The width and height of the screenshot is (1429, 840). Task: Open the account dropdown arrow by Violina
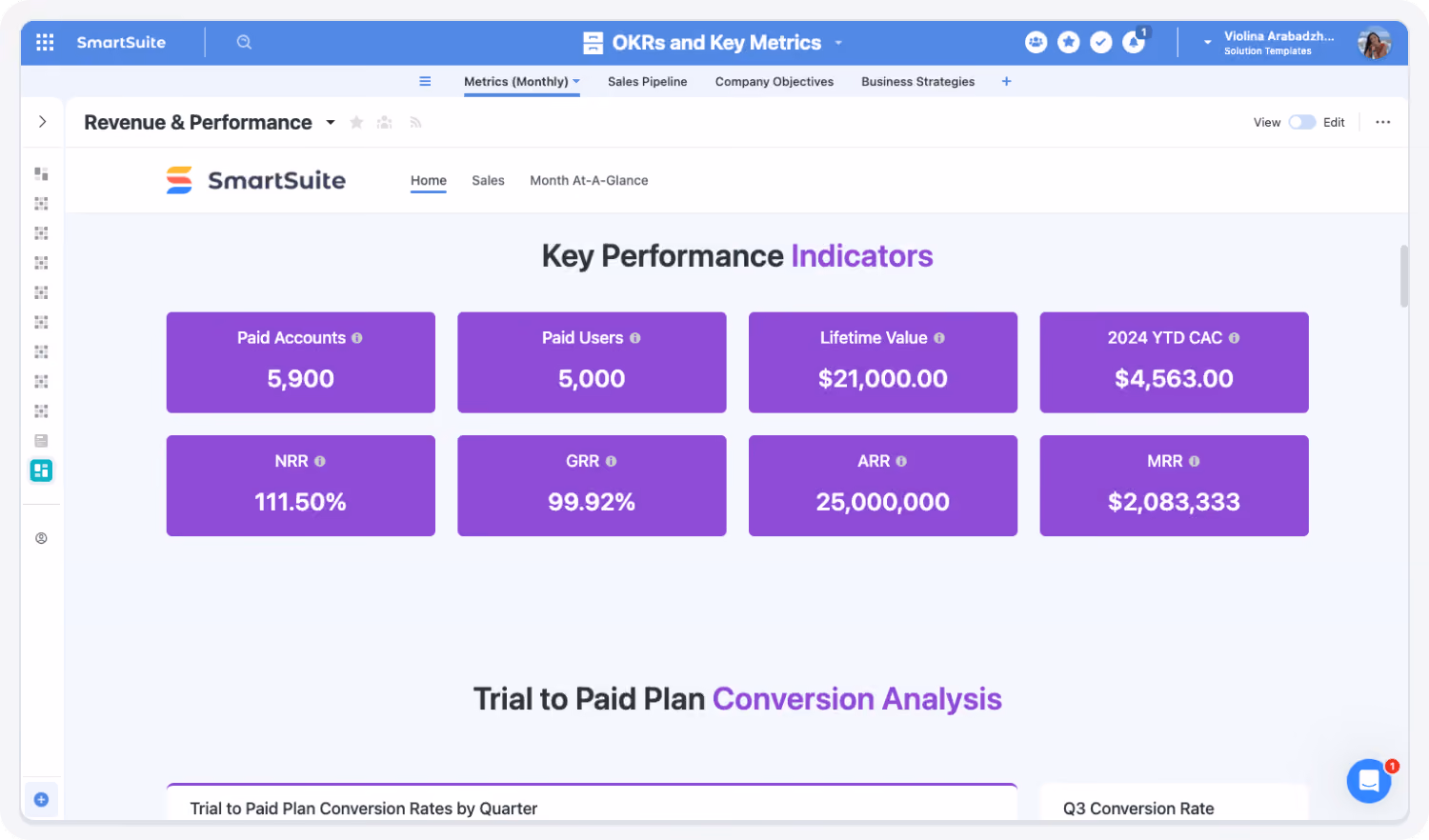point(1207,42)
